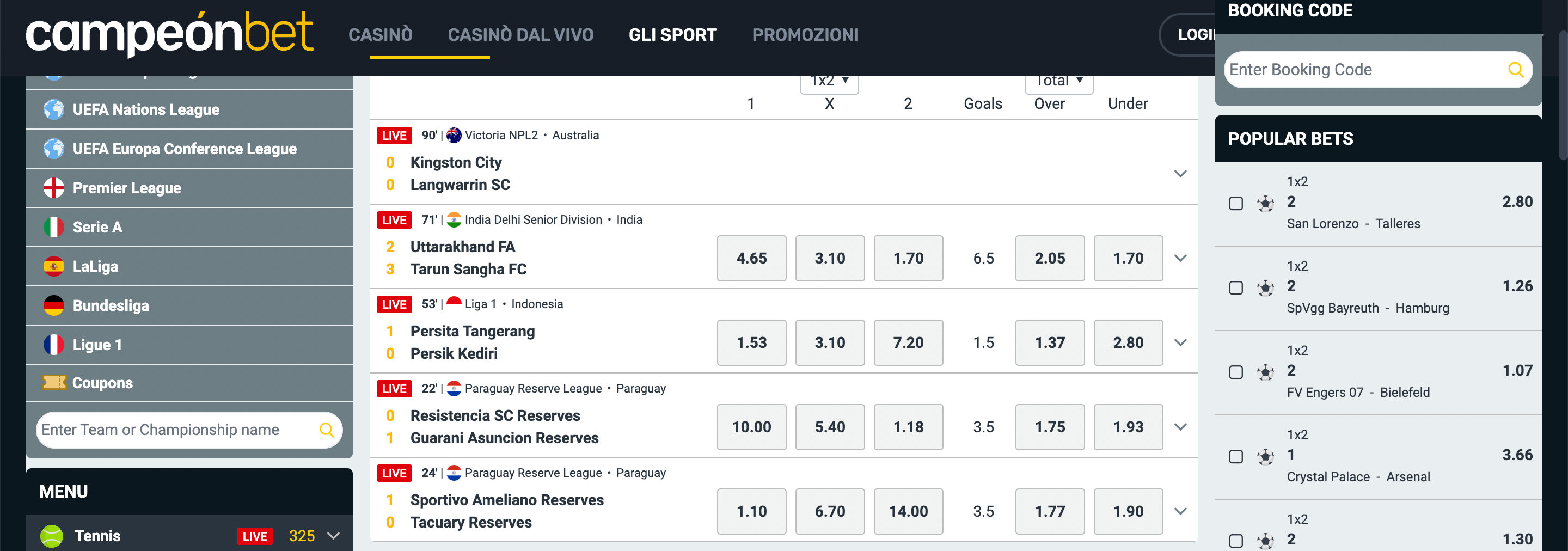The image size is (1568, 551).
Task: Open the PROMOZIONI menu item
Action: 805,35
